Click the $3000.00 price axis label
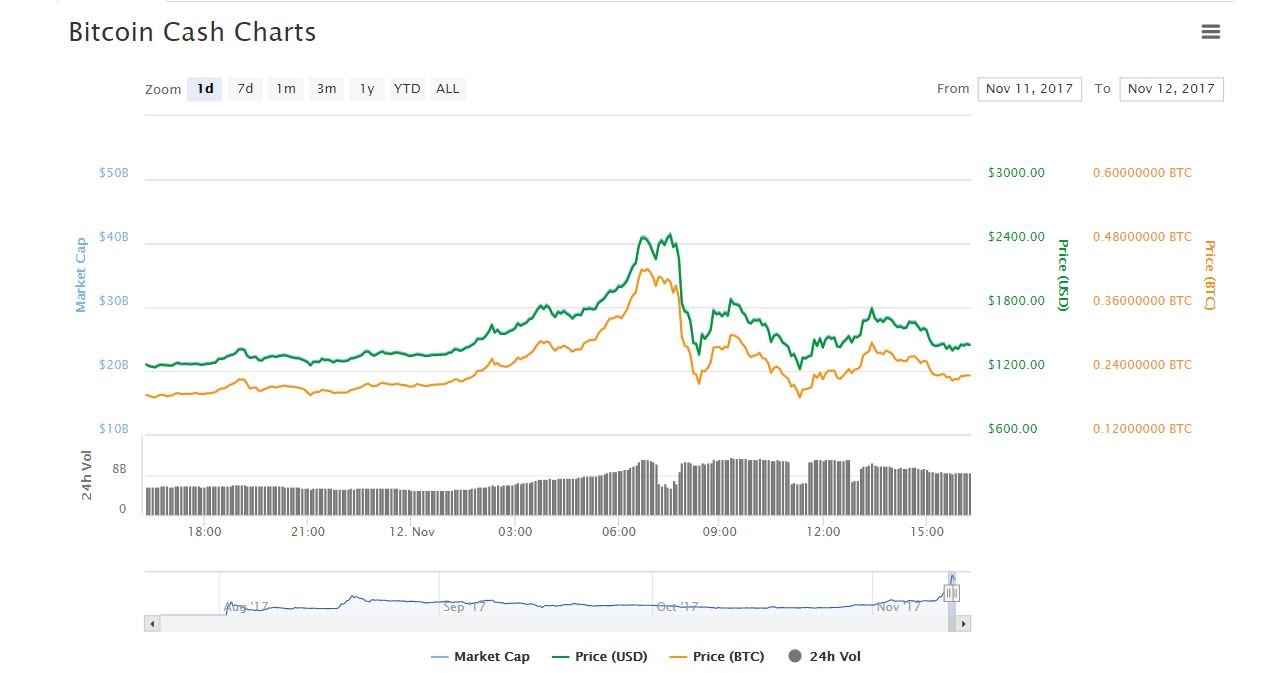 click(1016, 173)
